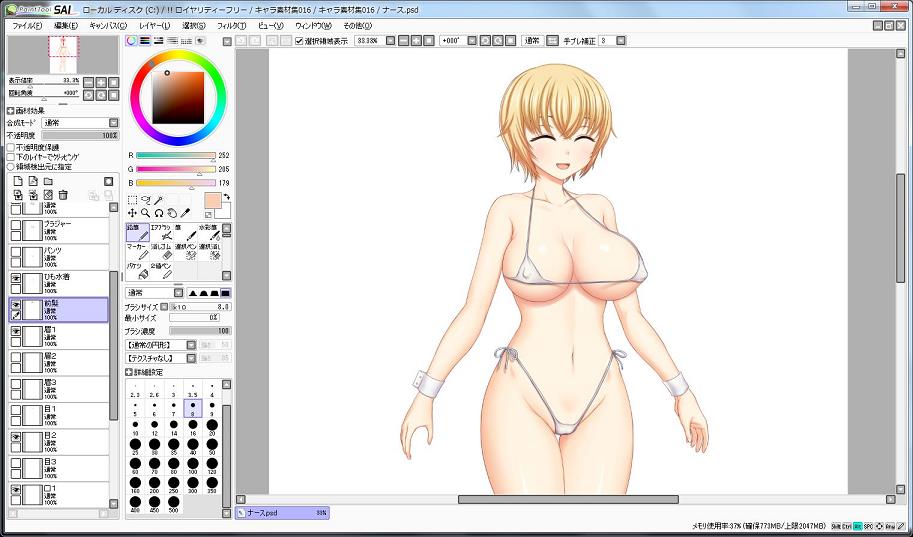Expand the 詳細設定 section

[x=129, y=372]
